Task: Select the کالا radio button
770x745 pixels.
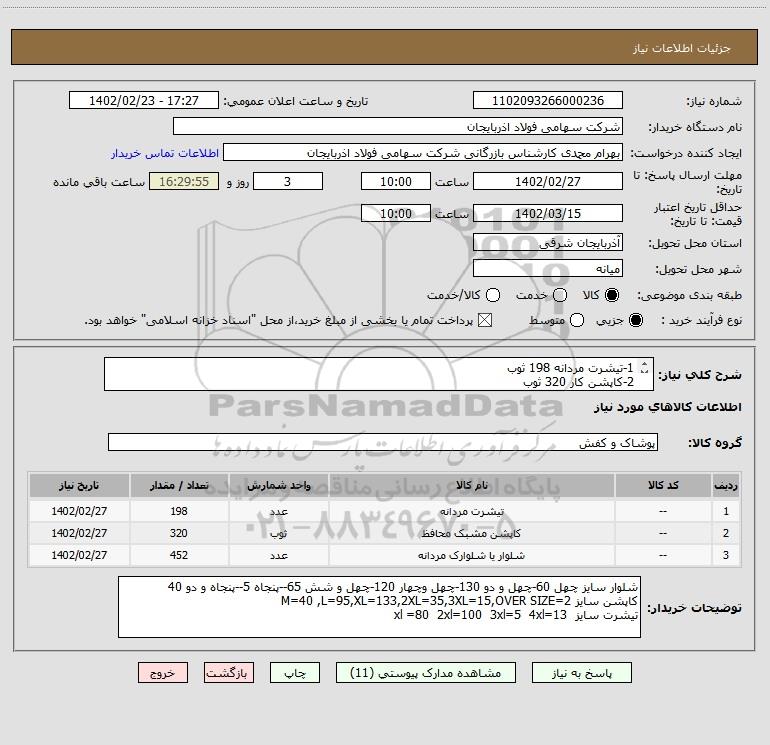Action: (x=612, y=295)
